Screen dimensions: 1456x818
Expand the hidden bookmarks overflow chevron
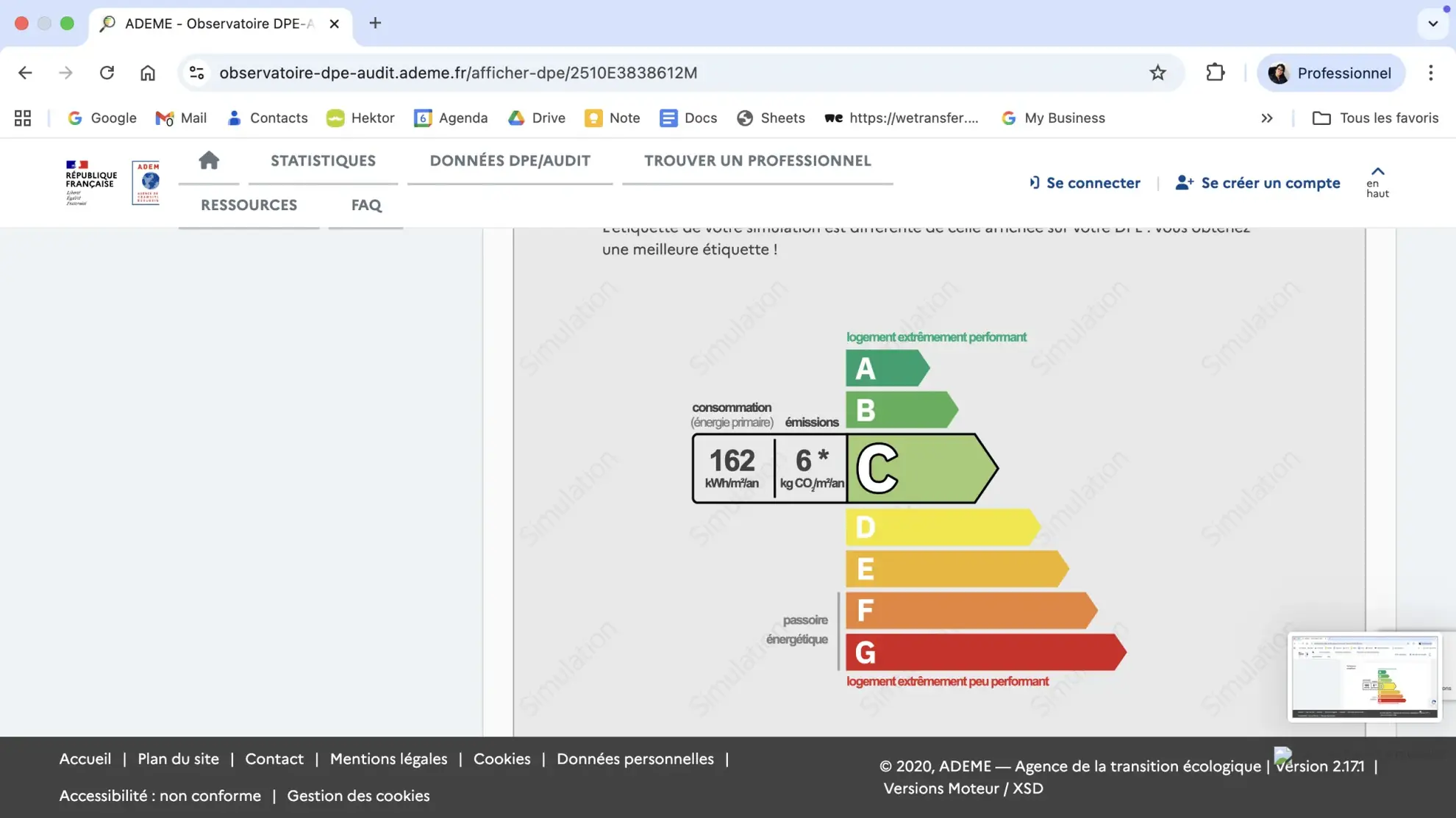(x=1266, y=118)
